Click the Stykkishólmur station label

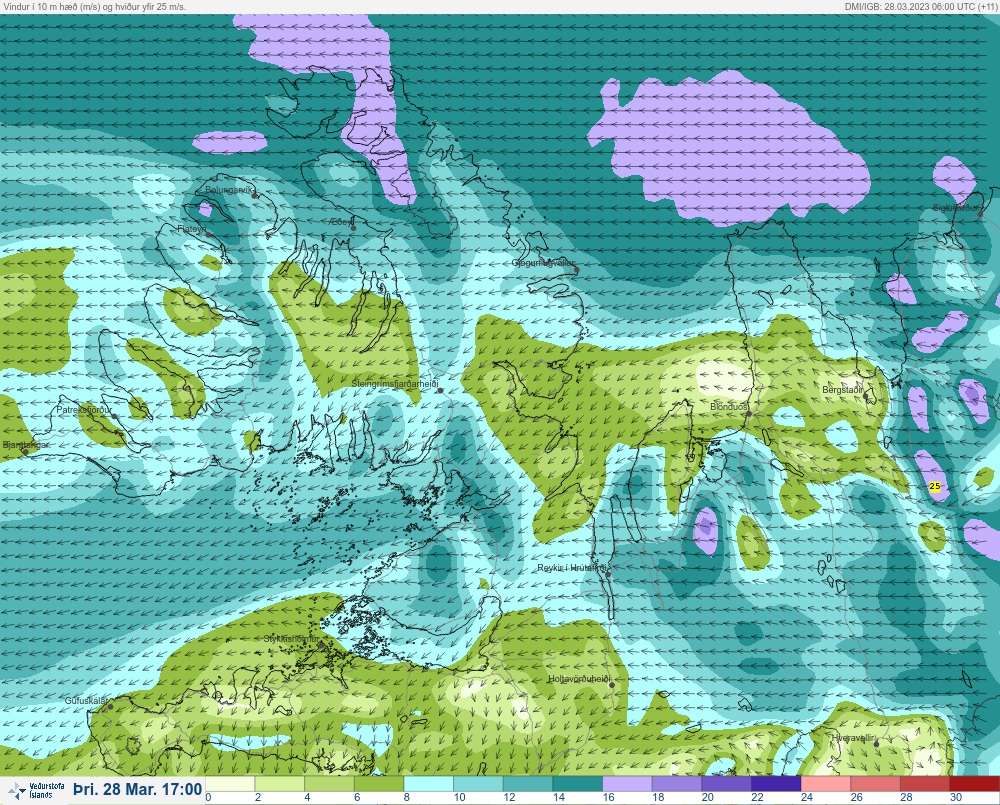(291, 639)
